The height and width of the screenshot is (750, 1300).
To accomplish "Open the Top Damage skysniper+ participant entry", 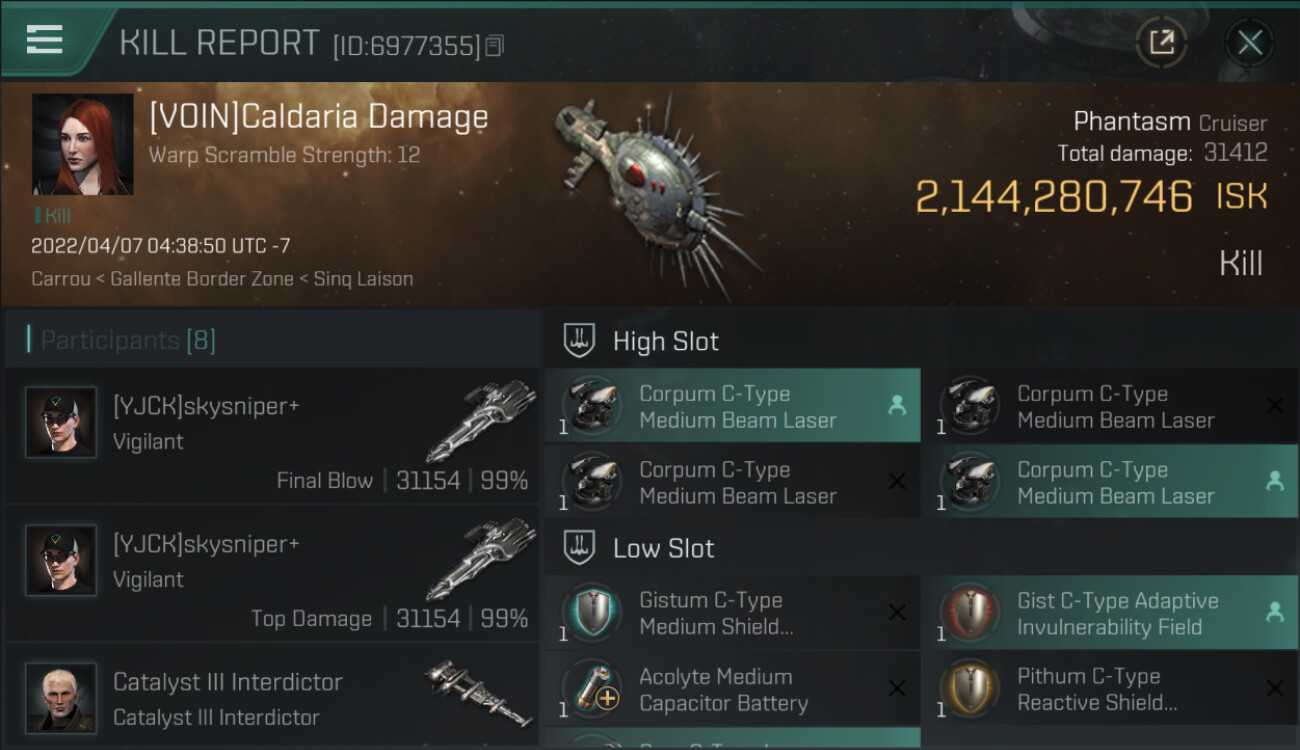I will pos(272,574).
